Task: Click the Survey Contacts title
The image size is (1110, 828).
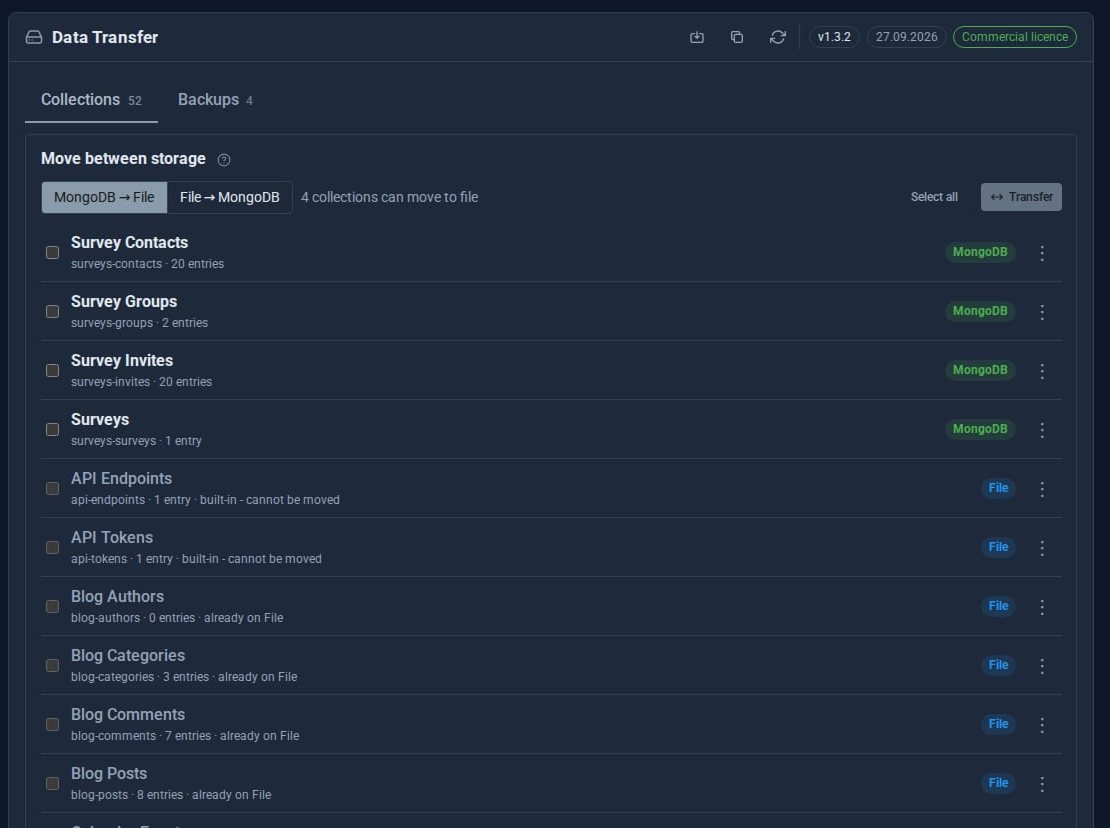Action: [130, 243]
